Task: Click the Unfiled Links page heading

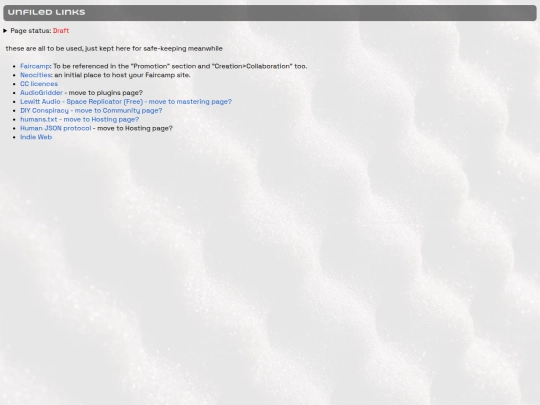Action: (x=46, y=12)
